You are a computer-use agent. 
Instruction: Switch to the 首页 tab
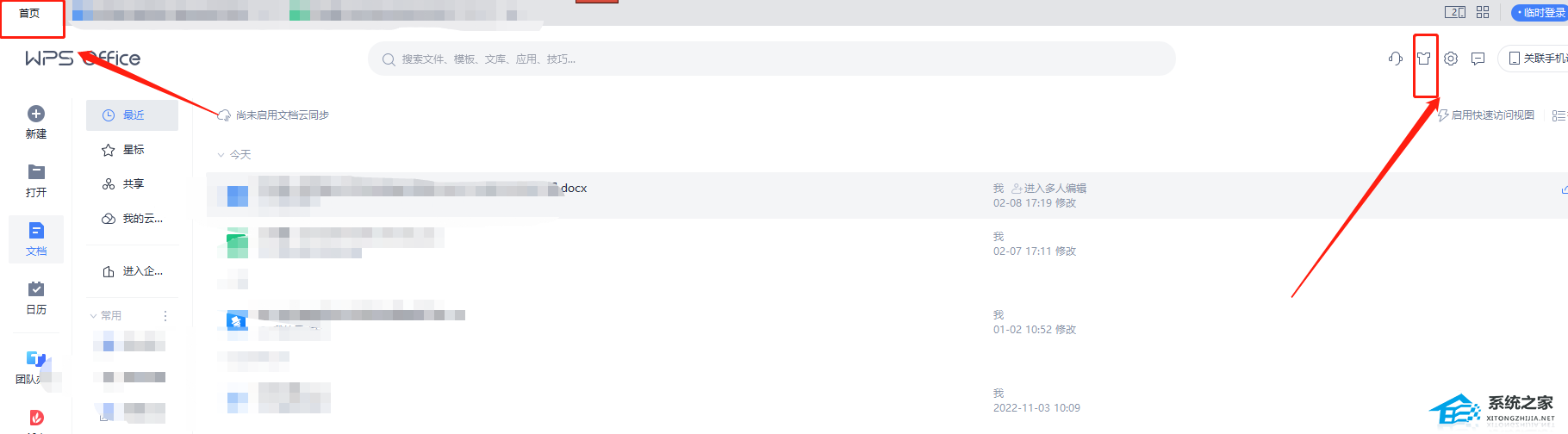coord(29,14)
